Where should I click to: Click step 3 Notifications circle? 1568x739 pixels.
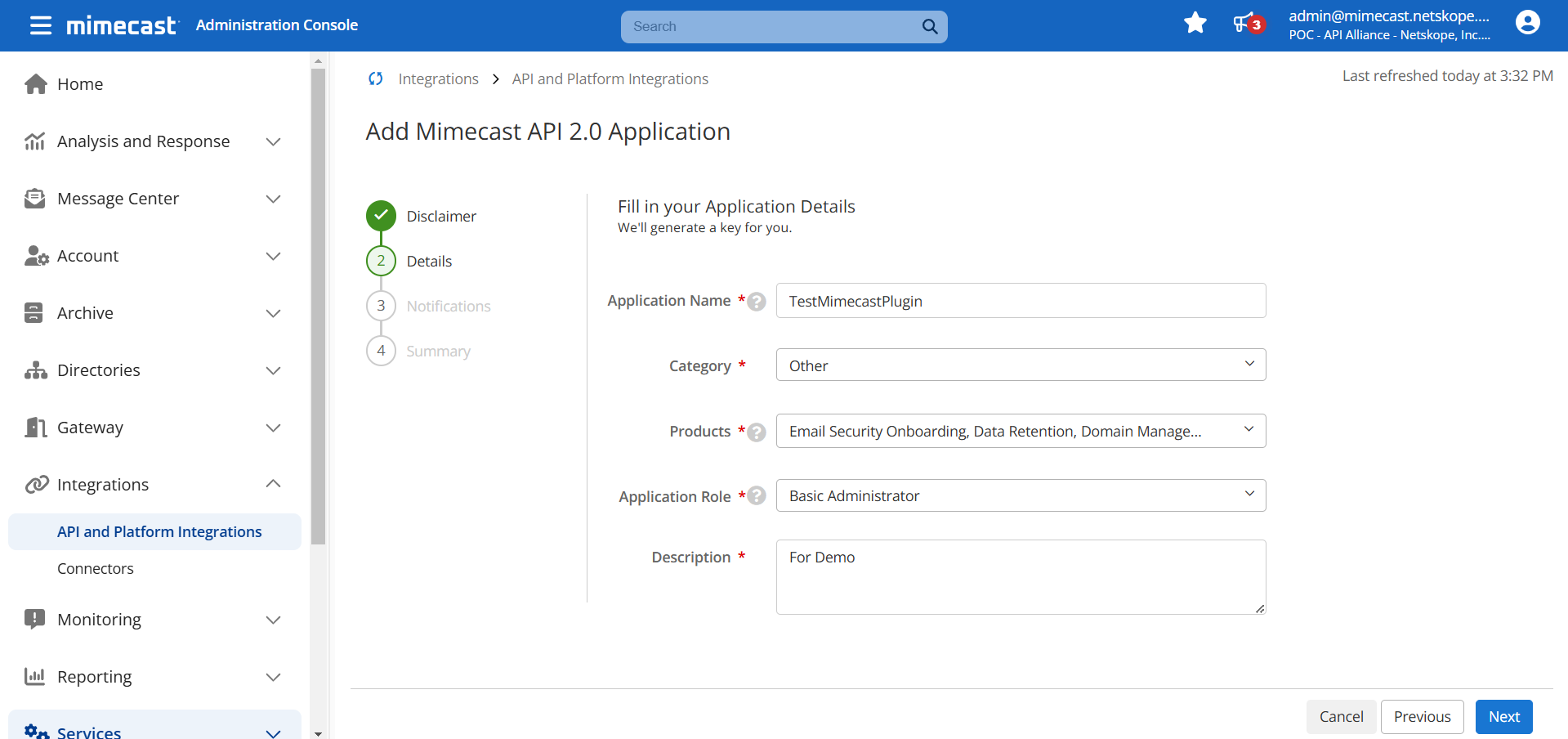[x=381, y=306]
